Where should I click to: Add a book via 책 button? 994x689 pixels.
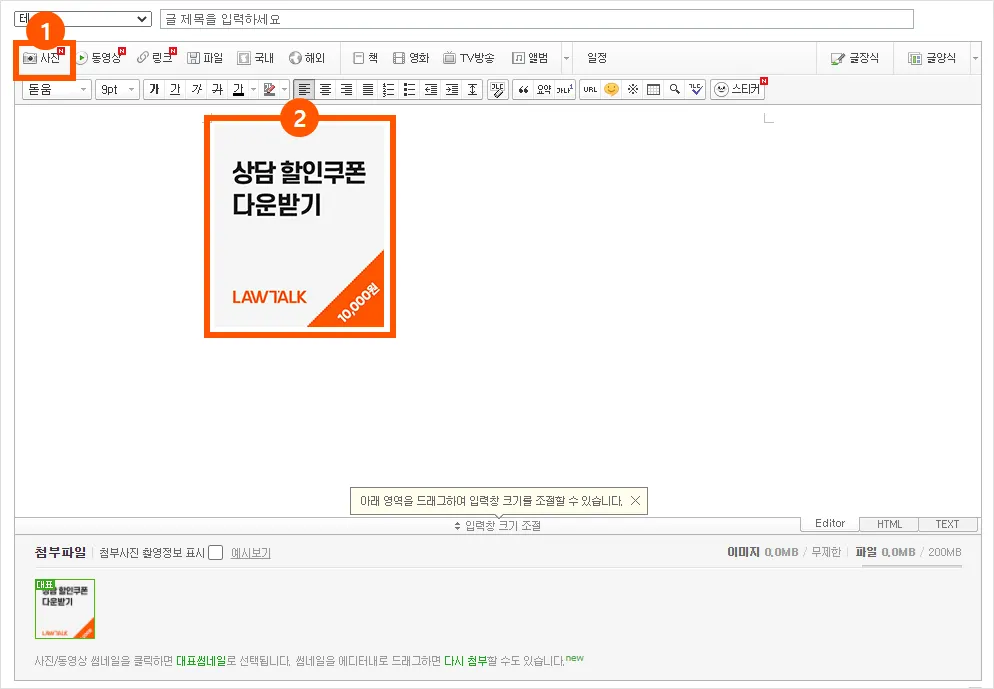coord(365,58)
